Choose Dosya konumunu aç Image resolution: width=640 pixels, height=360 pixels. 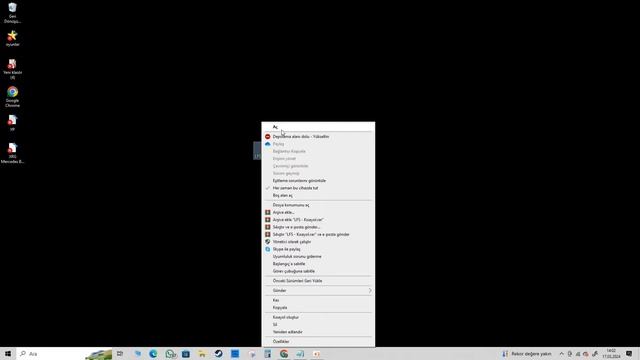click(x=318, y=205)
